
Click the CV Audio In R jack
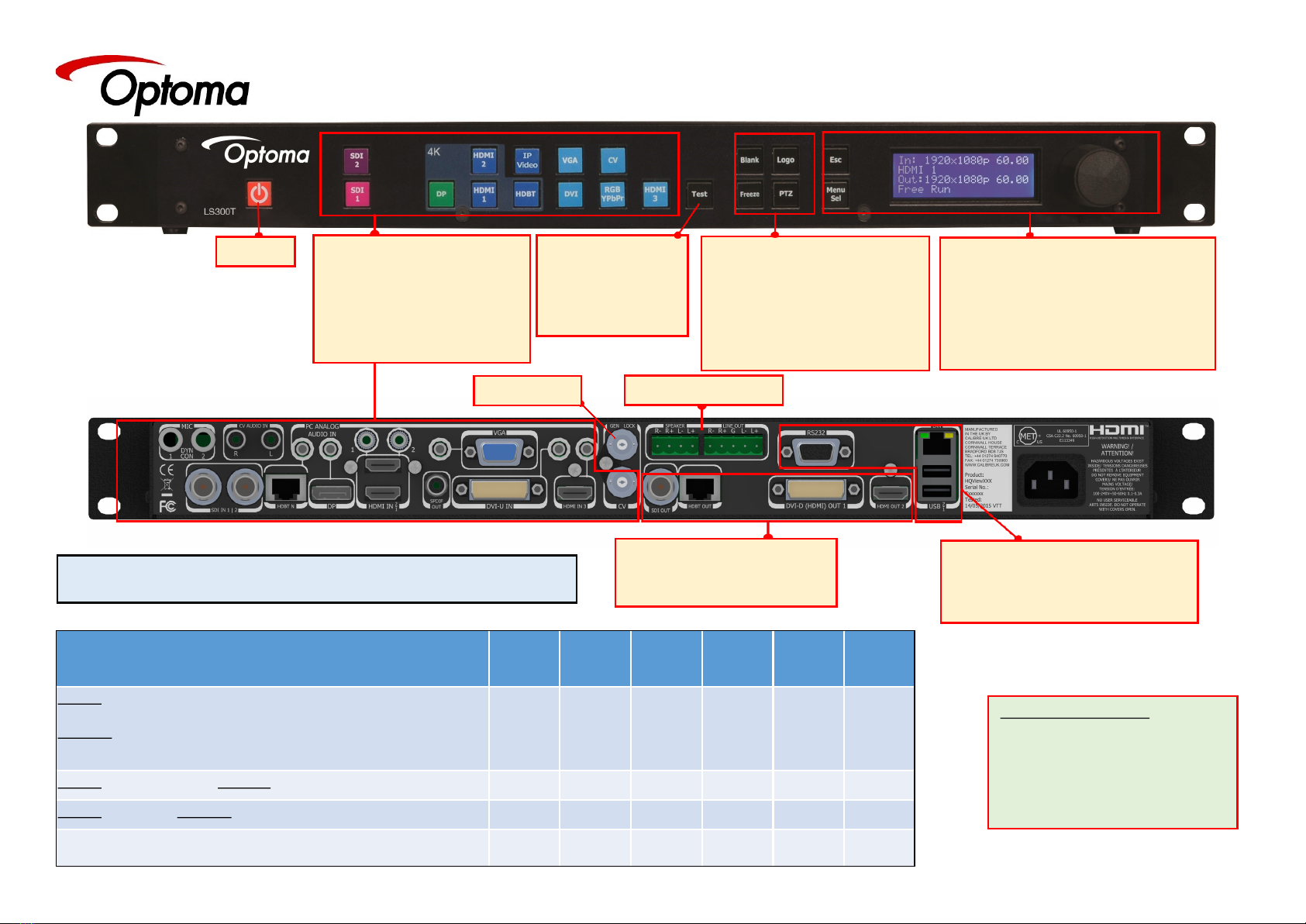coord(236,440)
